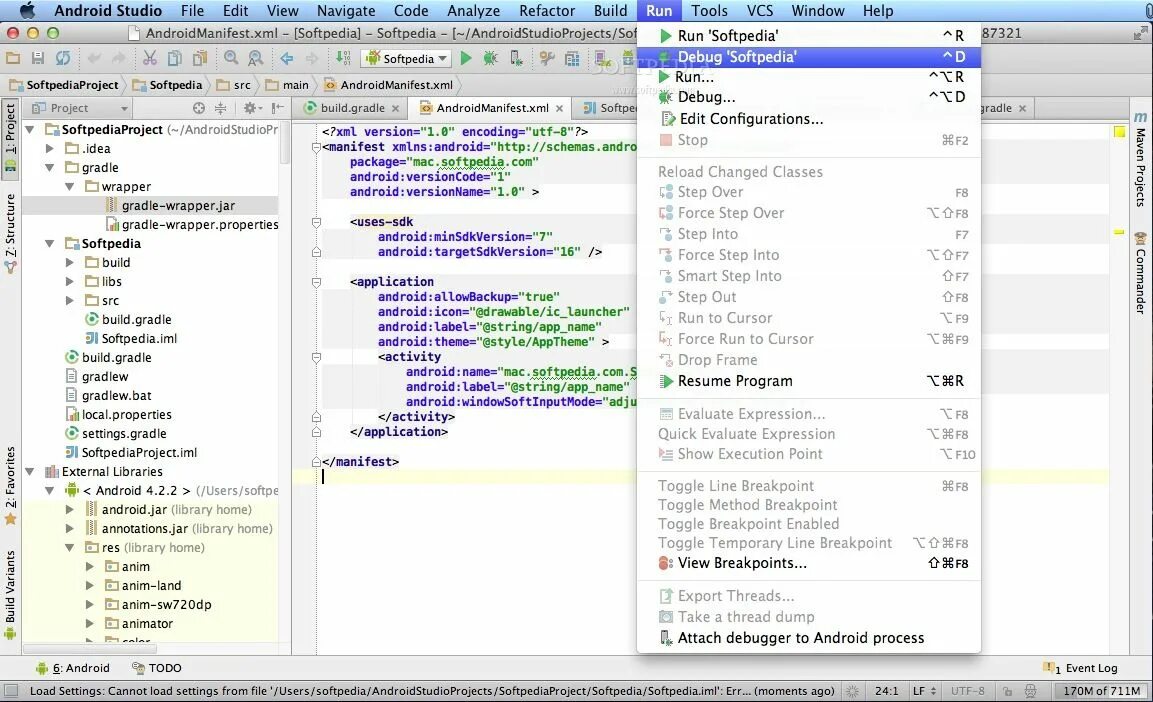Click the green Run play toolbar icon
The height and width of the screenshot is (702, 1153).
[x=465, y=58]
